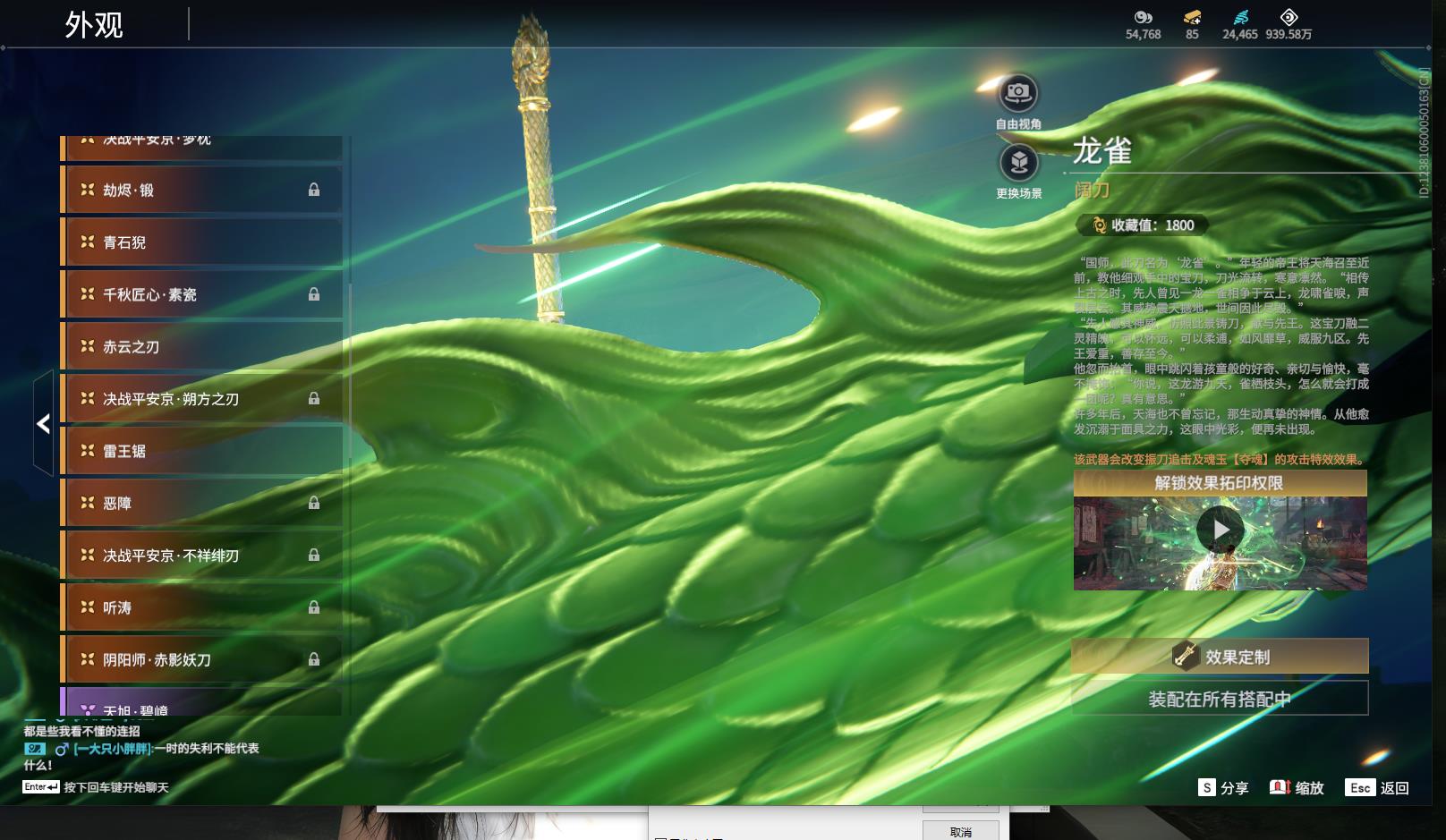Screen dimensions: 1446x840
Task: Click the 收藏值: 1800 collection value badge
Action: point(1143,225)
